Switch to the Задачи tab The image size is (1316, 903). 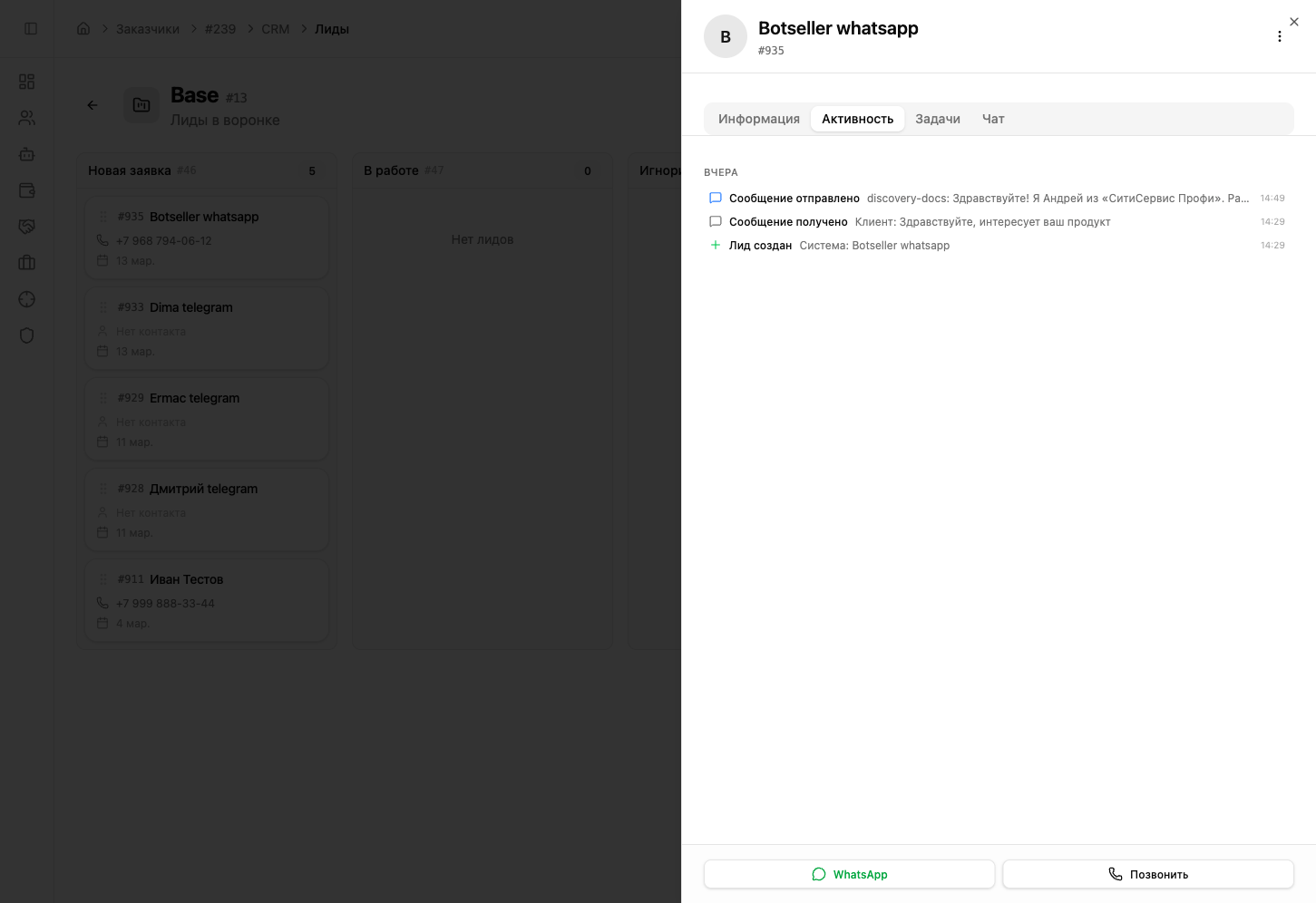(937, 119)
